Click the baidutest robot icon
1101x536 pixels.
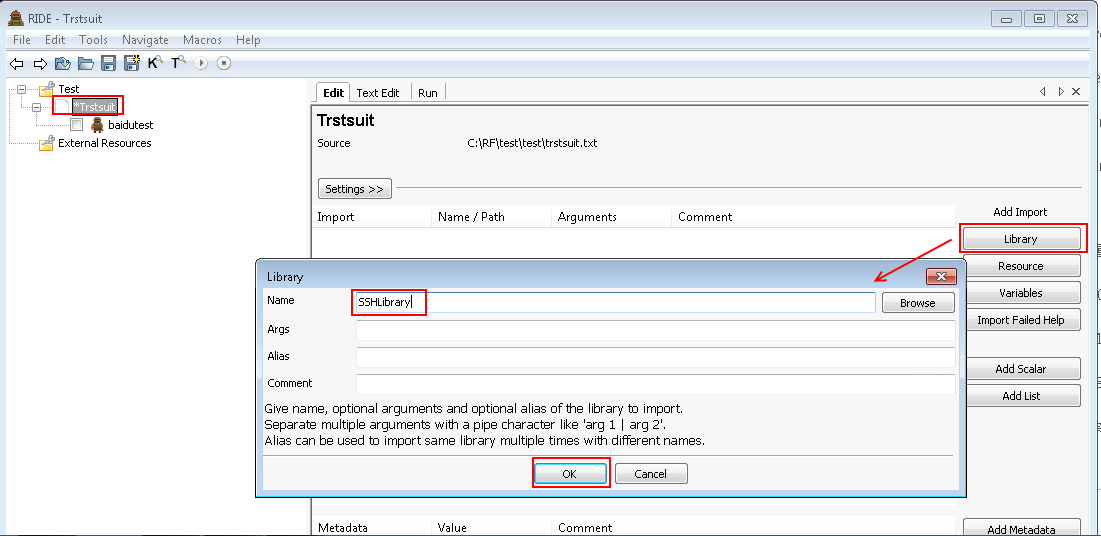97,125
